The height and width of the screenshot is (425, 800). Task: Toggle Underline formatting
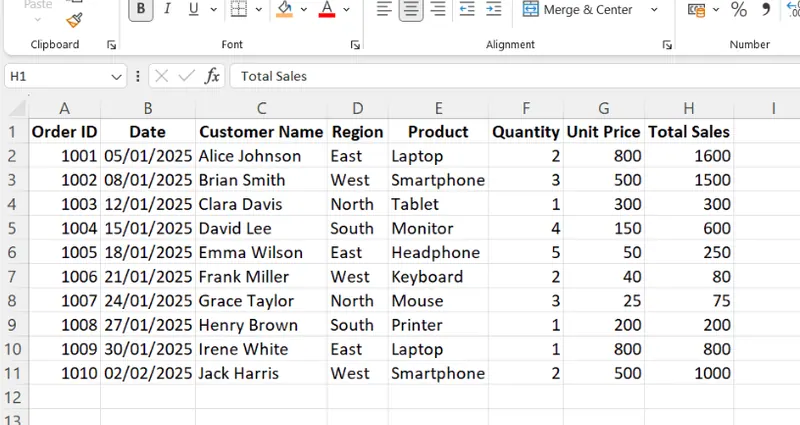191,10
